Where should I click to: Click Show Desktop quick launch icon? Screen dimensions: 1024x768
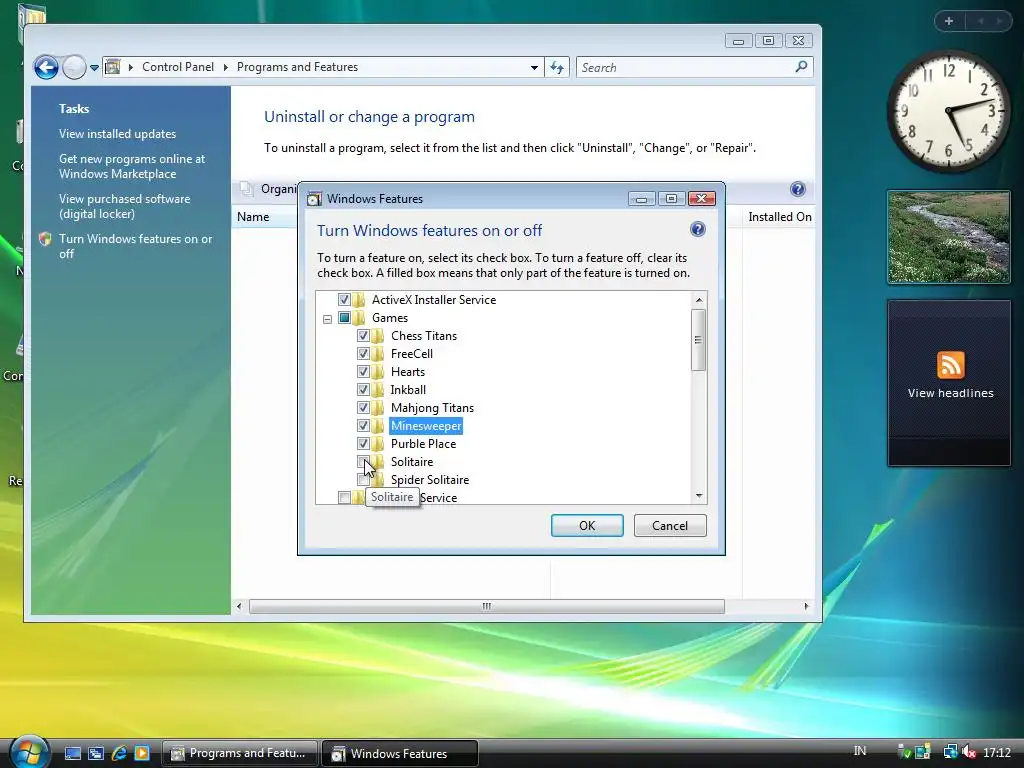[x=72, y=754]
